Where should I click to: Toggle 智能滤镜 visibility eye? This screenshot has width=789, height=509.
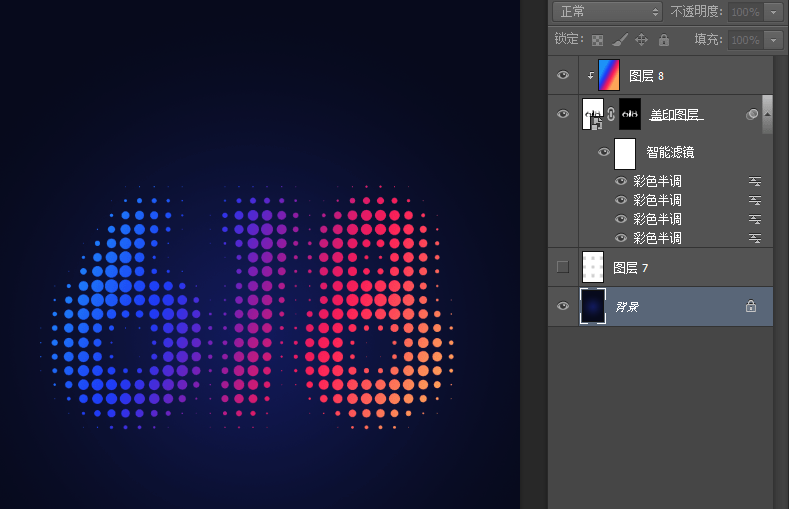pos(604,152)
